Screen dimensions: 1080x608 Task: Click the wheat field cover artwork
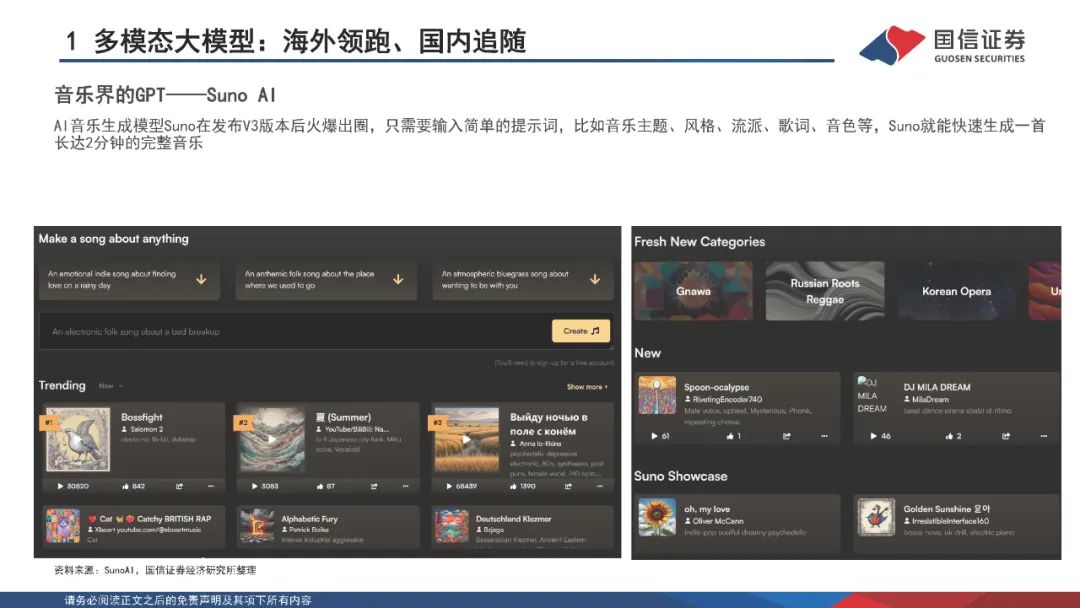pyautogui.click(x=466, y=440)
